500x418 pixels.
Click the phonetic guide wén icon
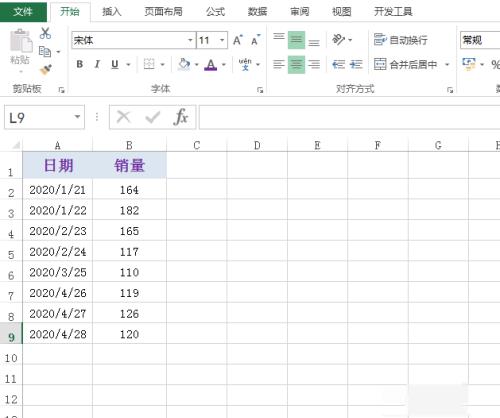click(245, 64)
